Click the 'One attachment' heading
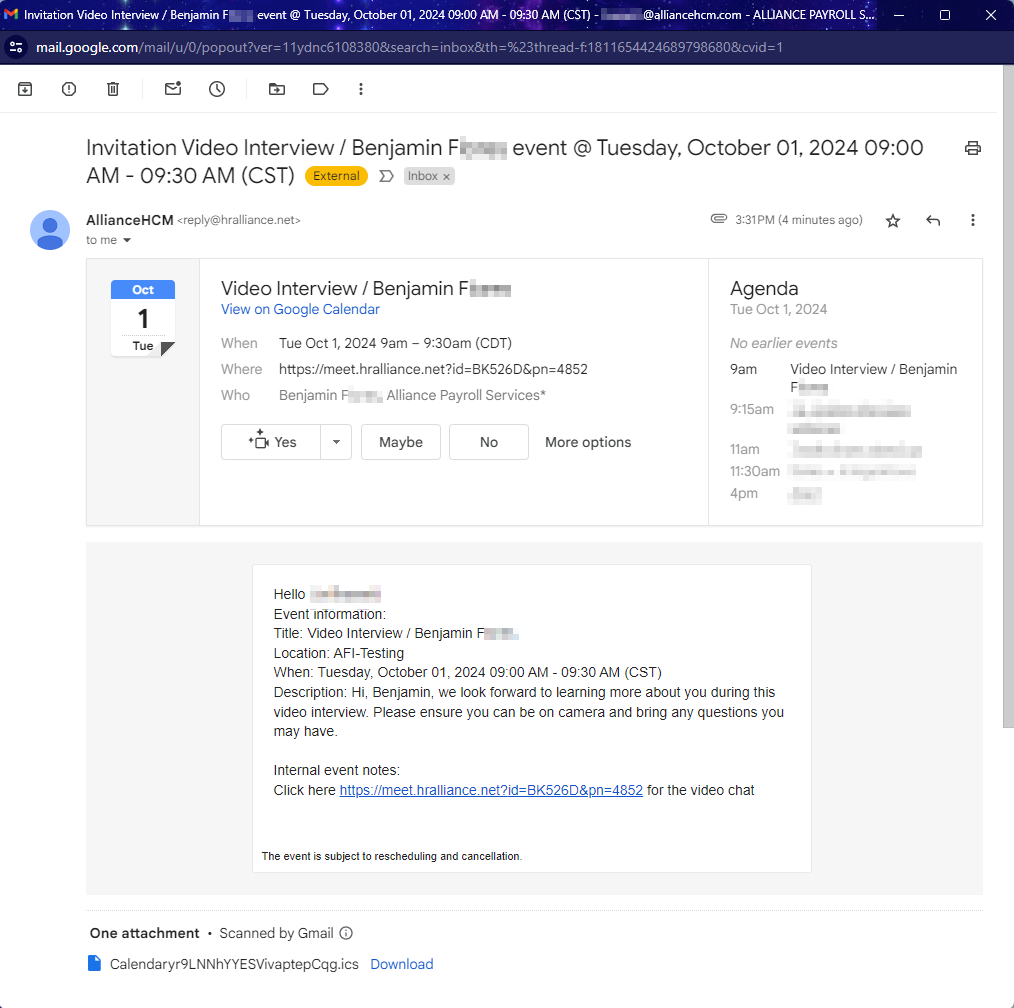This screenshot has width=1014, height=1008. coord(144,933)
